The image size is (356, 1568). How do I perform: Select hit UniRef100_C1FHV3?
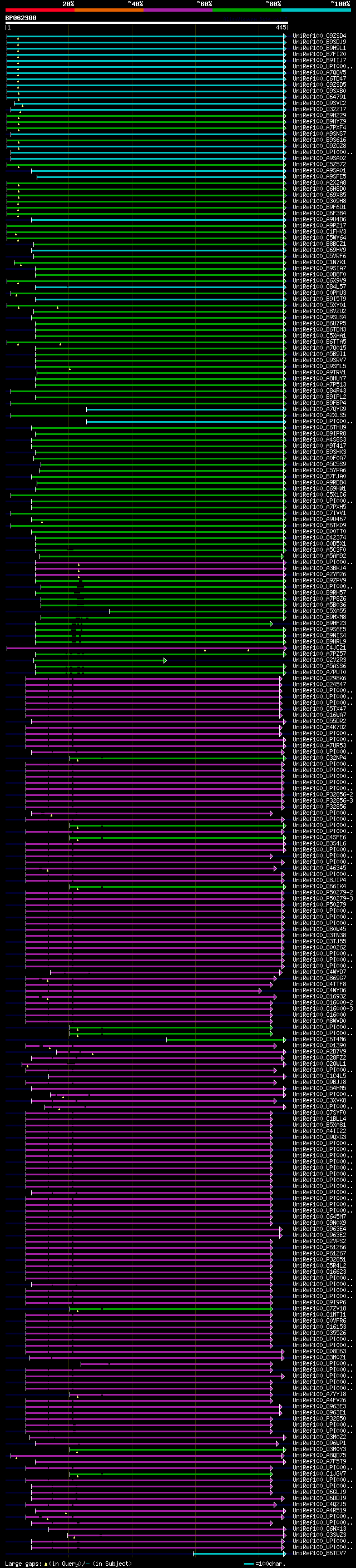(319, 232)
